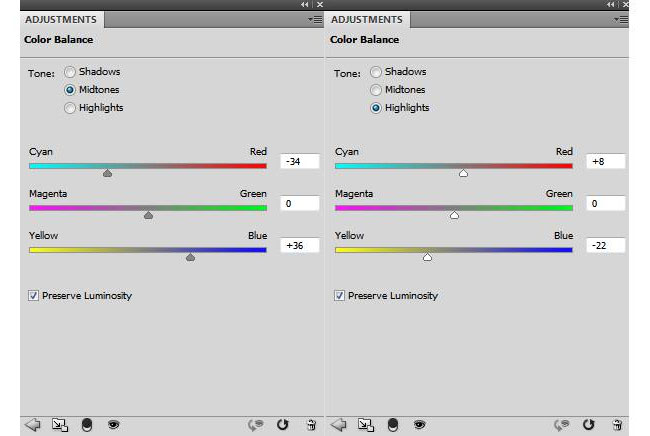This screenshot has height=436, width=650.
Task: Click Yellow-Blue slider handle in left panel
Action: pos(190,257)
